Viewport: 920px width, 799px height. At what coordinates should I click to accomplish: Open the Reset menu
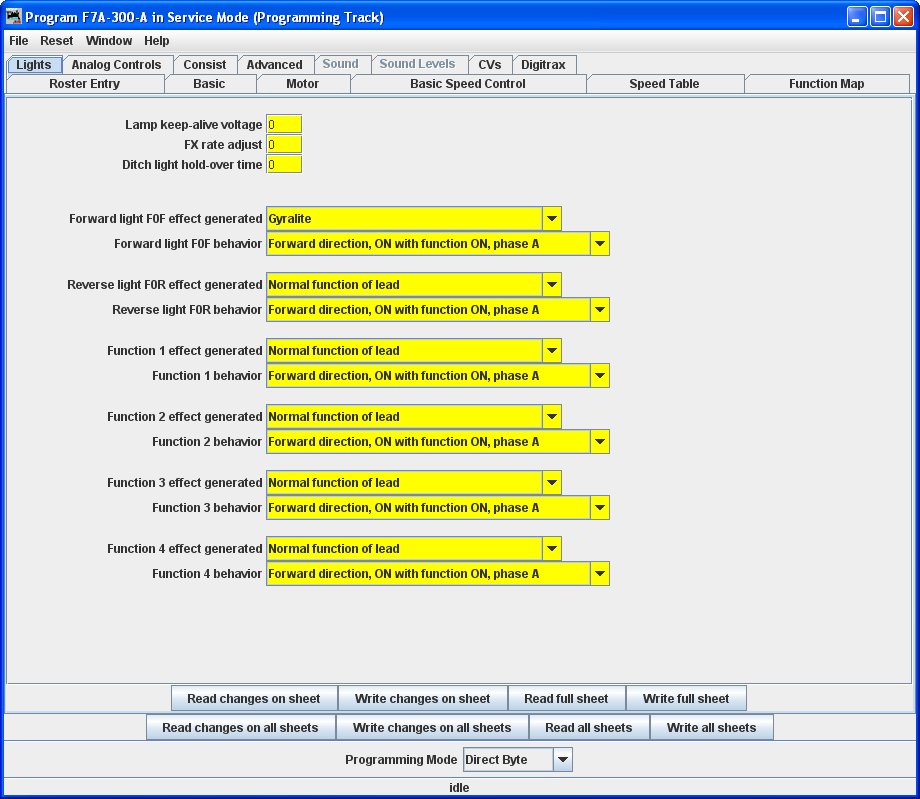click(x=57, y=41)
